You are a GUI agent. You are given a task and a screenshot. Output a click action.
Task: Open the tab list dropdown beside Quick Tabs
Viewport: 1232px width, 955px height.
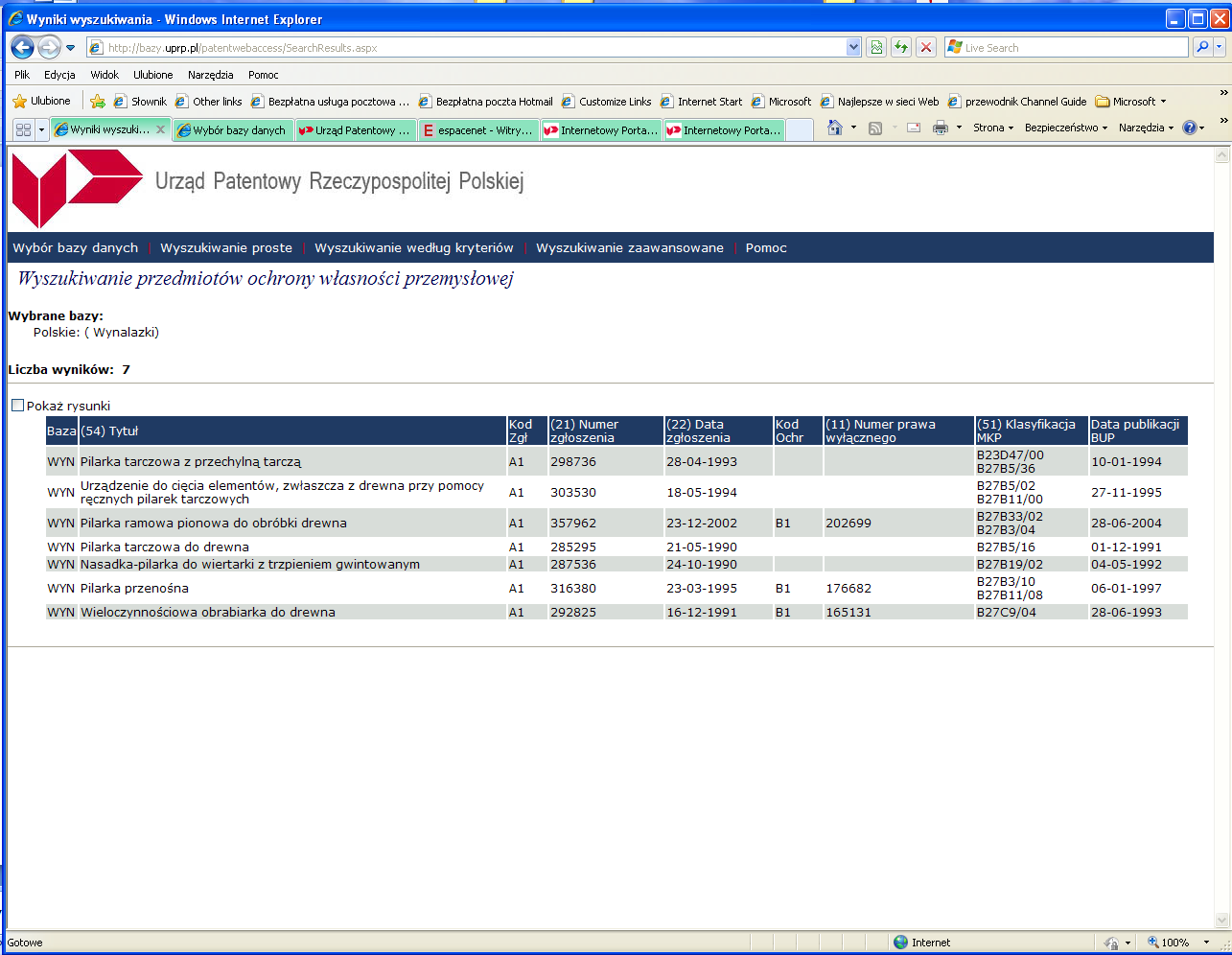41,129
